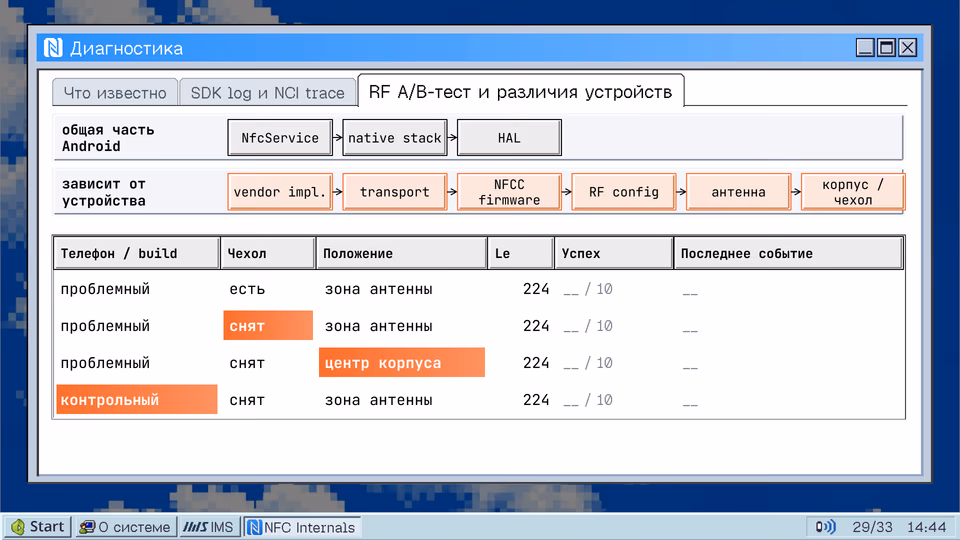The image size is (960, 540).
Task: Select the transport block
Action: (394, 192)
